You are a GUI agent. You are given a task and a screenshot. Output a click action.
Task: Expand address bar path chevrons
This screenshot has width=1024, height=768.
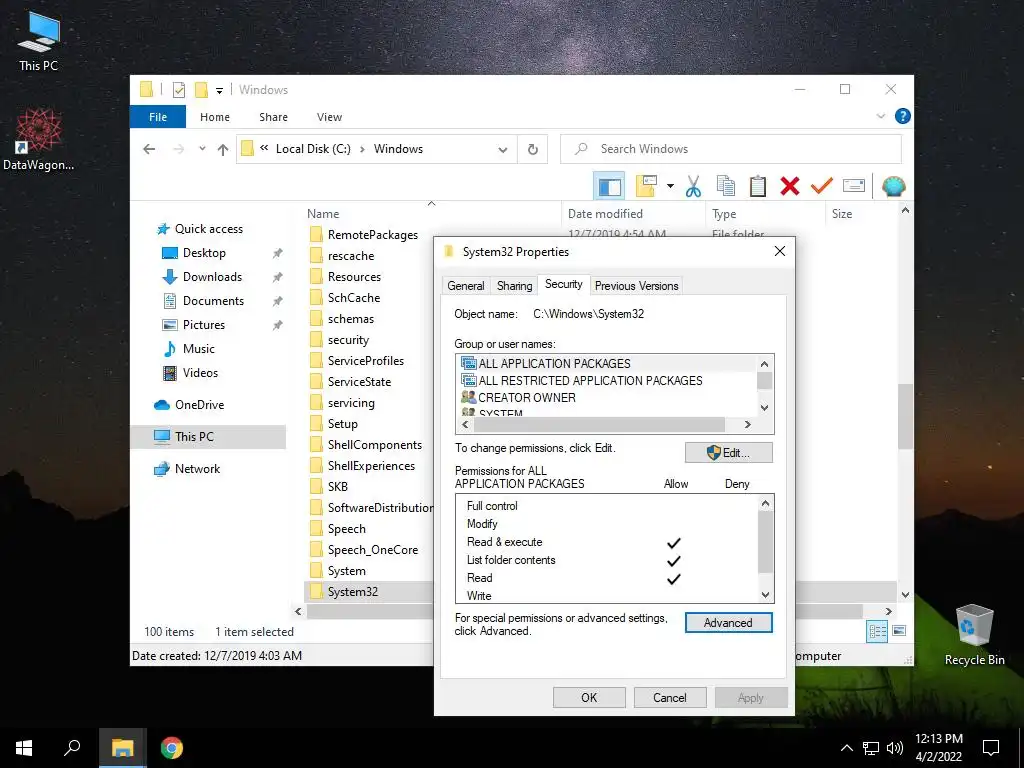[x=264, y=148]
